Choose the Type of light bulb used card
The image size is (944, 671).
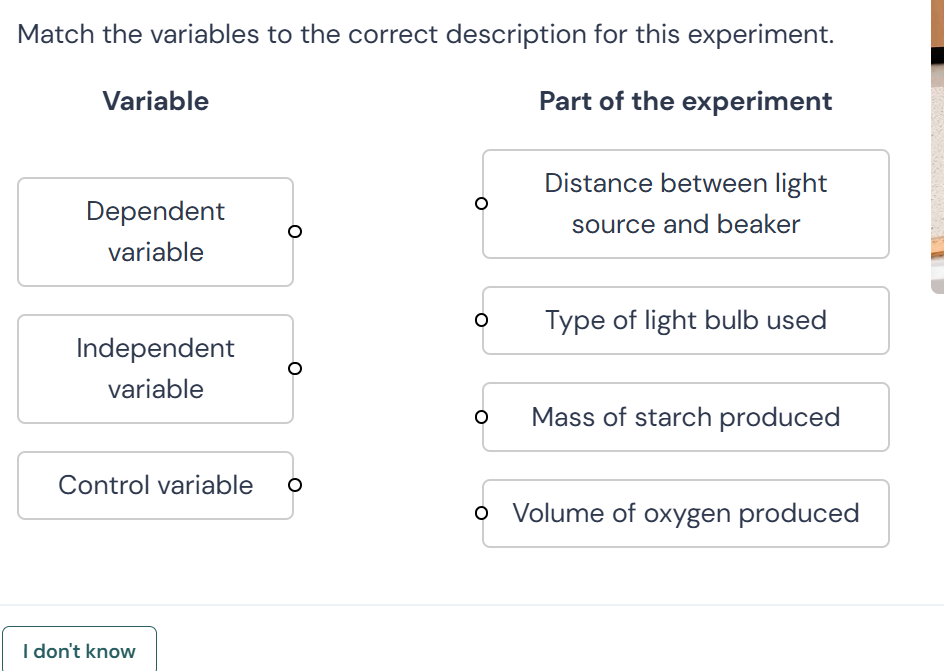coord(686,320)
